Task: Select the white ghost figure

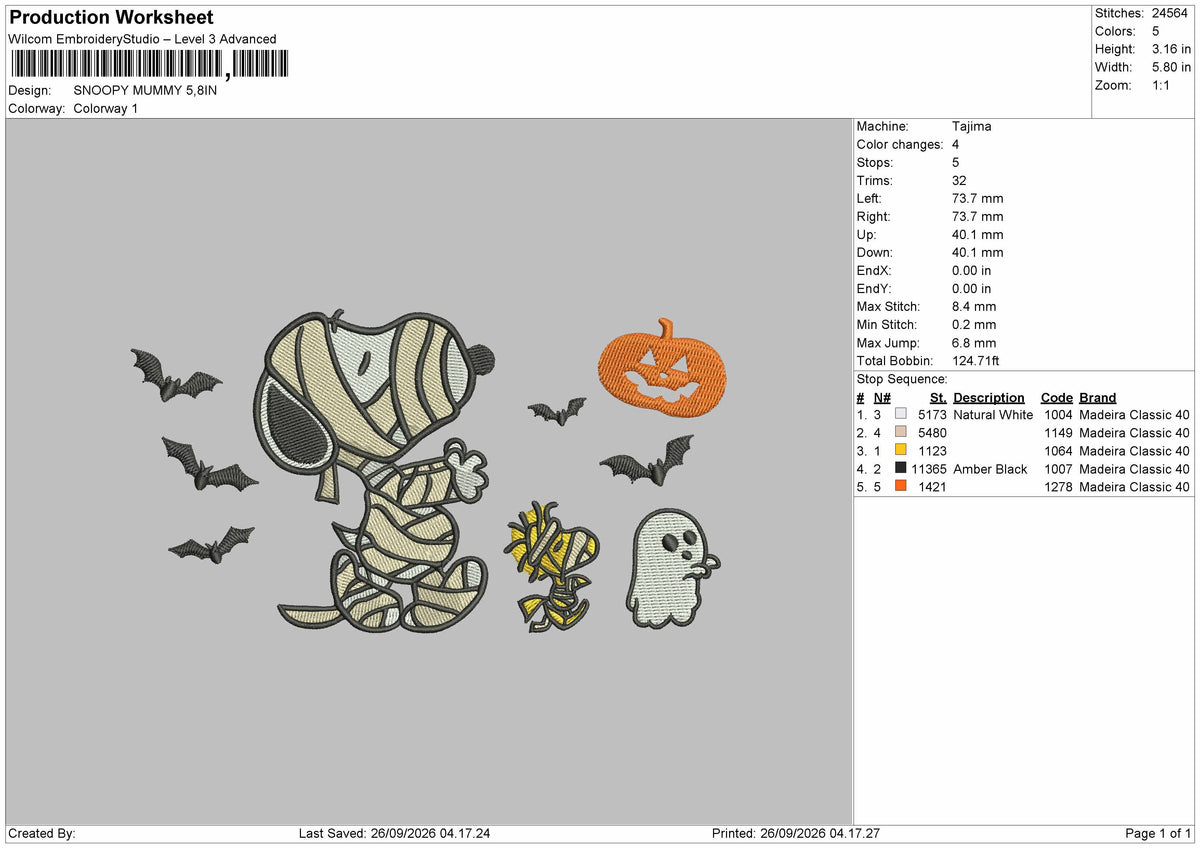Action: pos(673,568)
